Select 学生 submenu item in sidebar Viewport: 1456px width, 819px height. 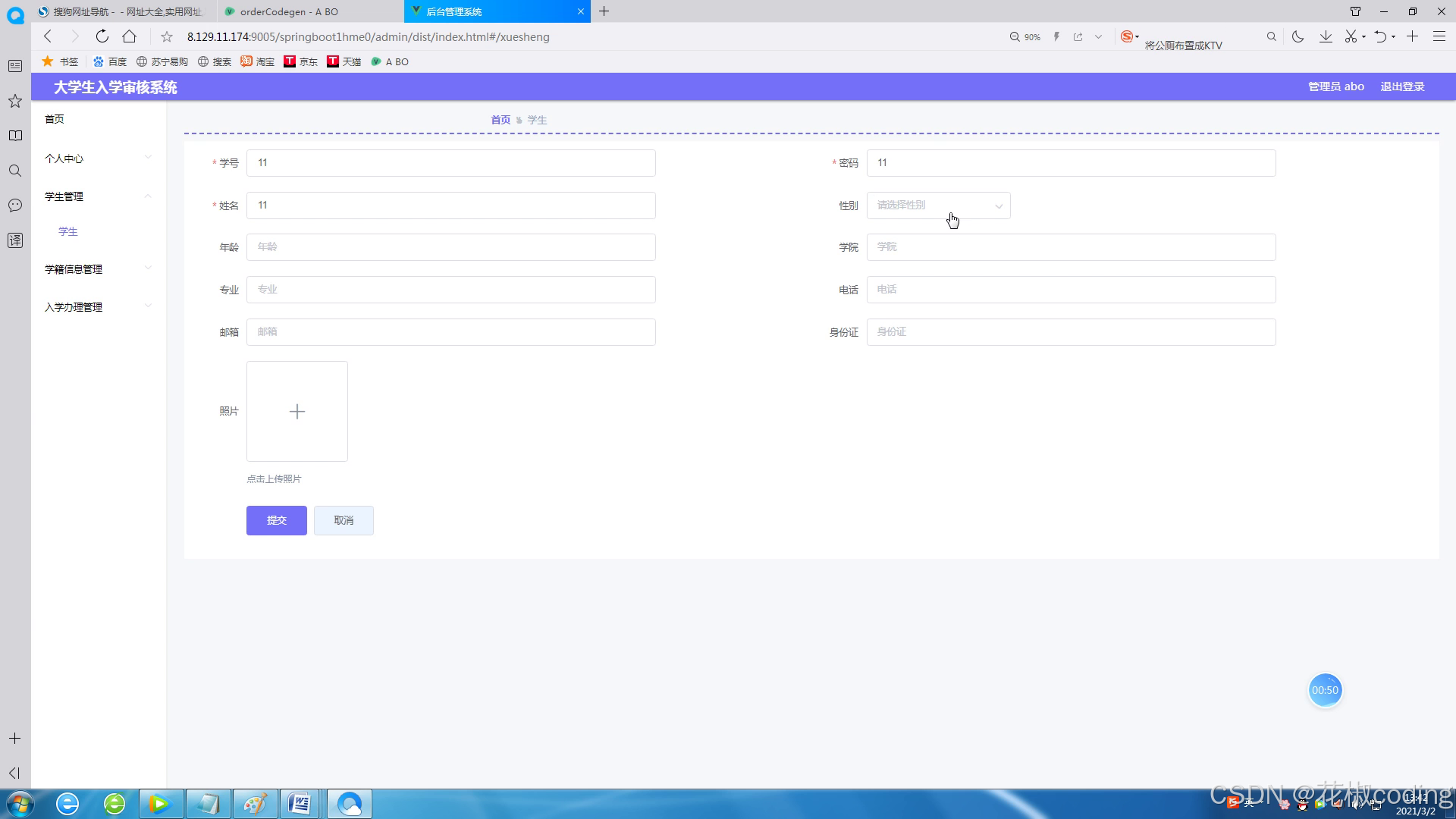pyautogui.click(x=68, y=231)
